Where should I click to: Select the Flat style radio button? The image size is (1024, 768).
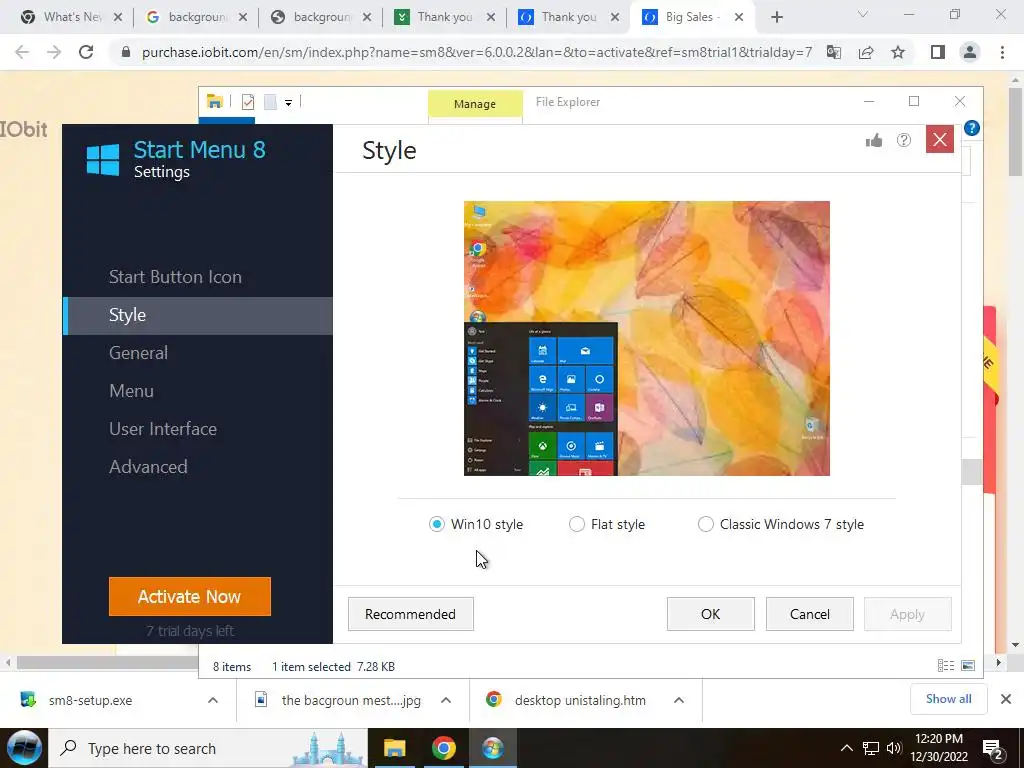tap(577, 524)
